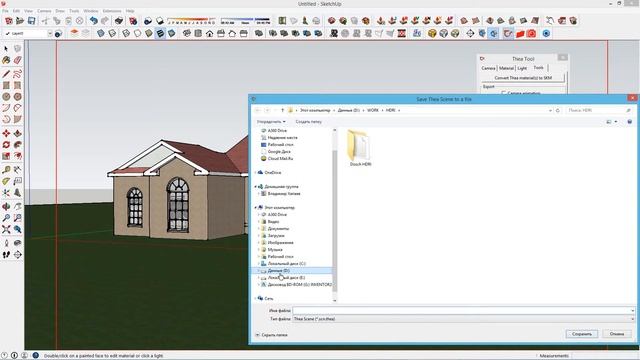The width and height of the screenshot is (640, 360).
Task: Choose the Eraser tool
Action: [18, 60]
